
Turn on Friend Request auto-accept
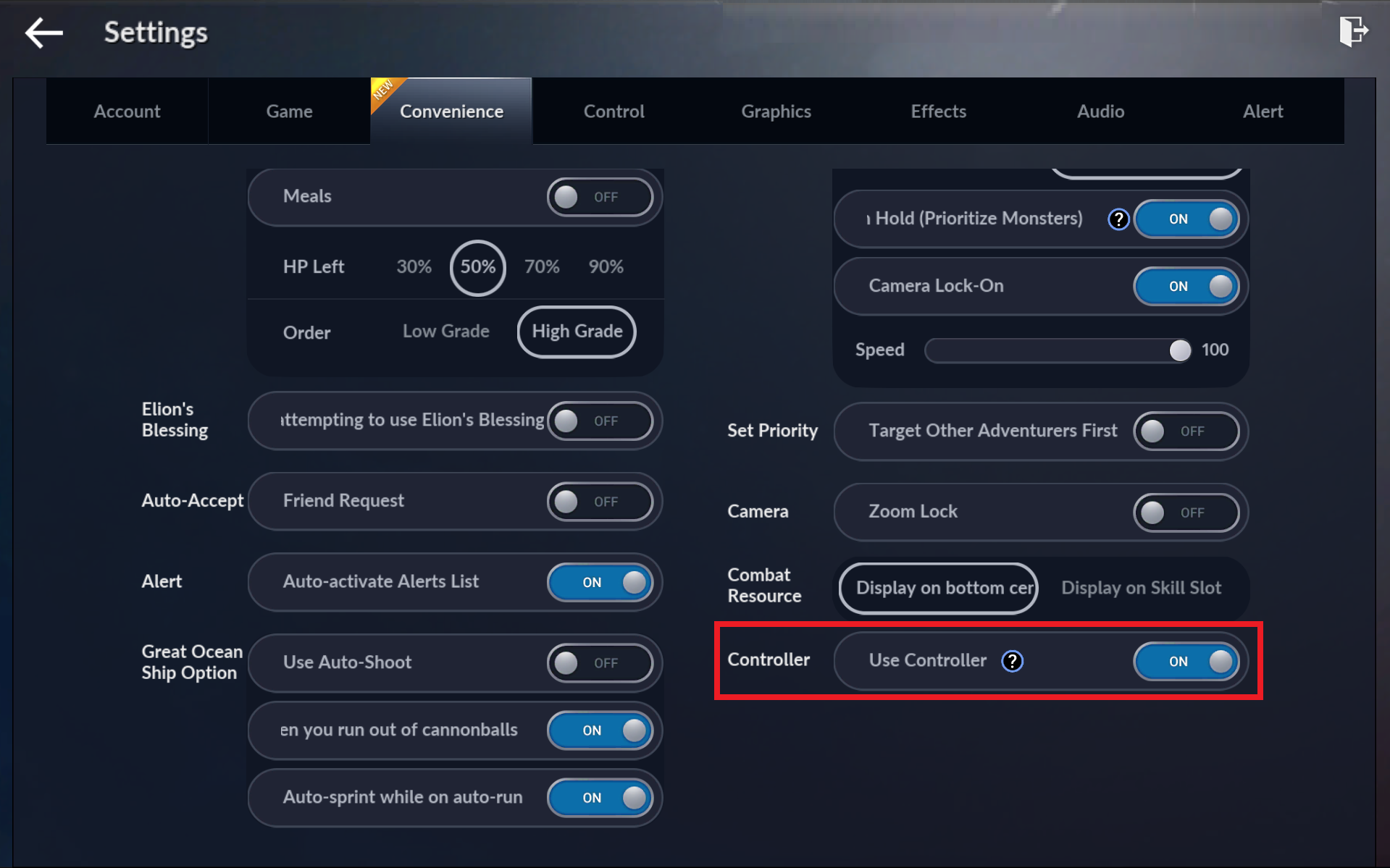point(600,502)
